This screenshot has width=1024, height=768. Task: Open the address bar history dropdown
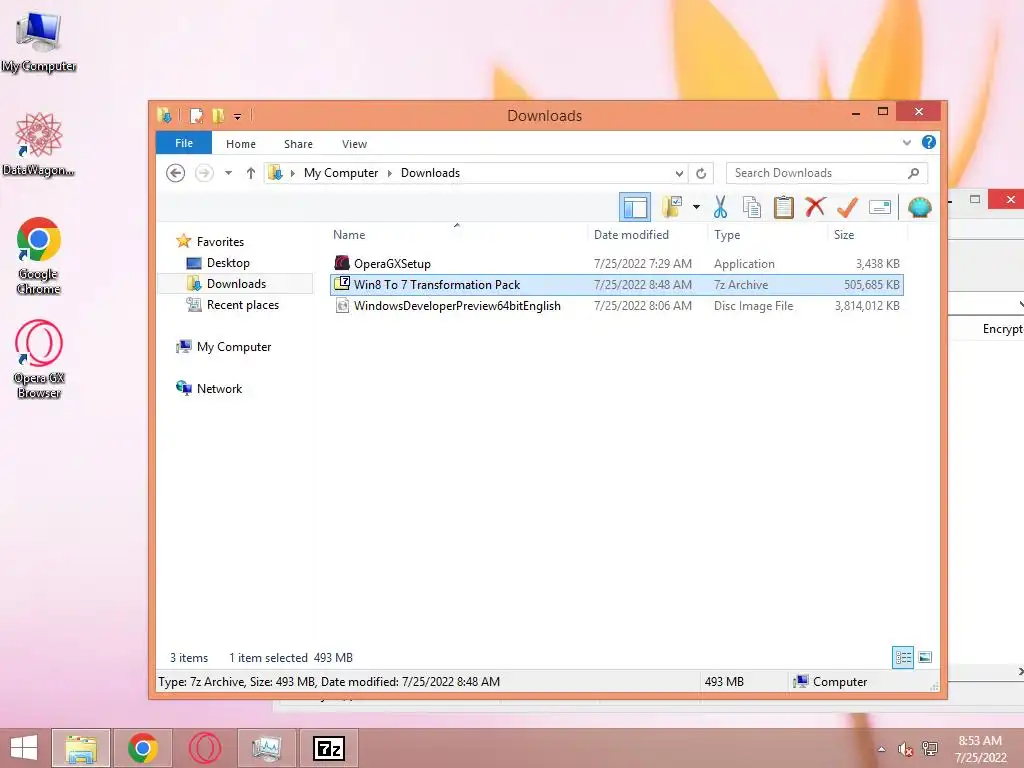click(x=679, y=173)
